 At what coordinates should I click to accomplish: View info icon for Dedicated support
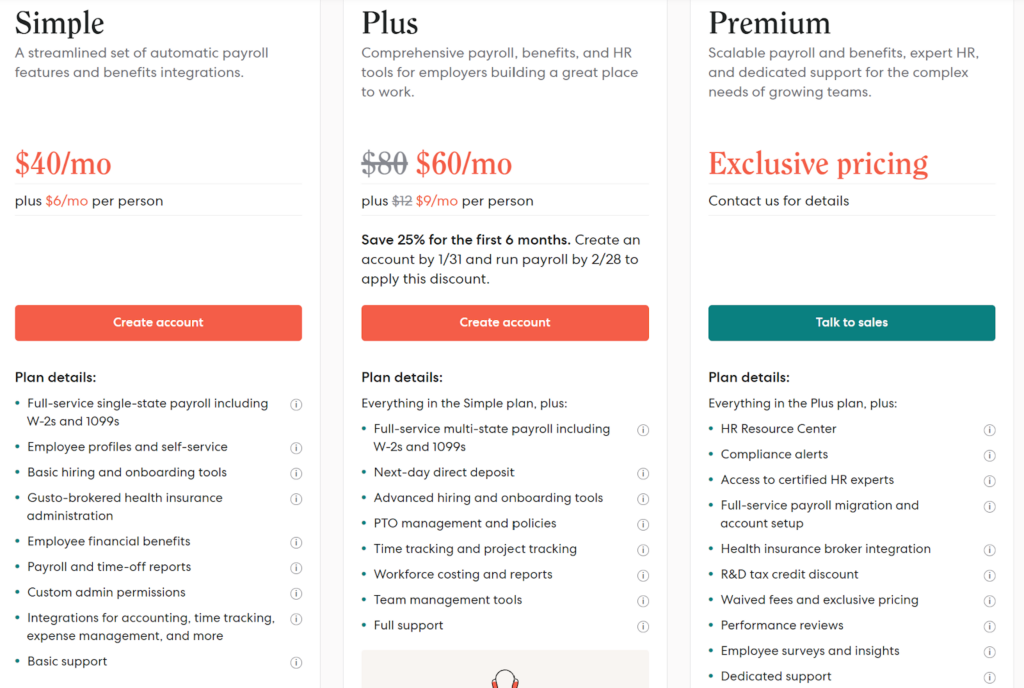[990, 676]
